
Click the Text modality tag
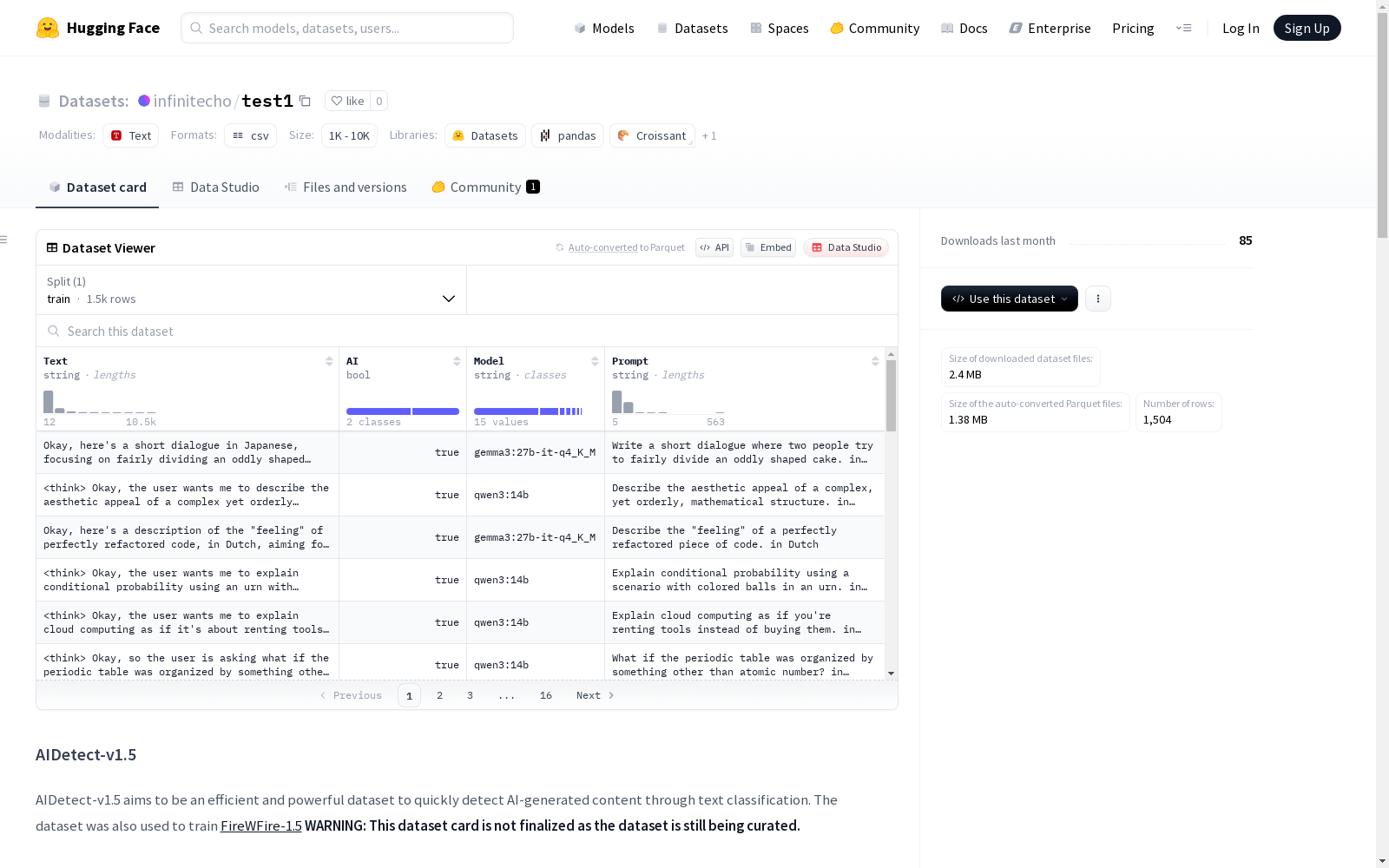point(130,135)
